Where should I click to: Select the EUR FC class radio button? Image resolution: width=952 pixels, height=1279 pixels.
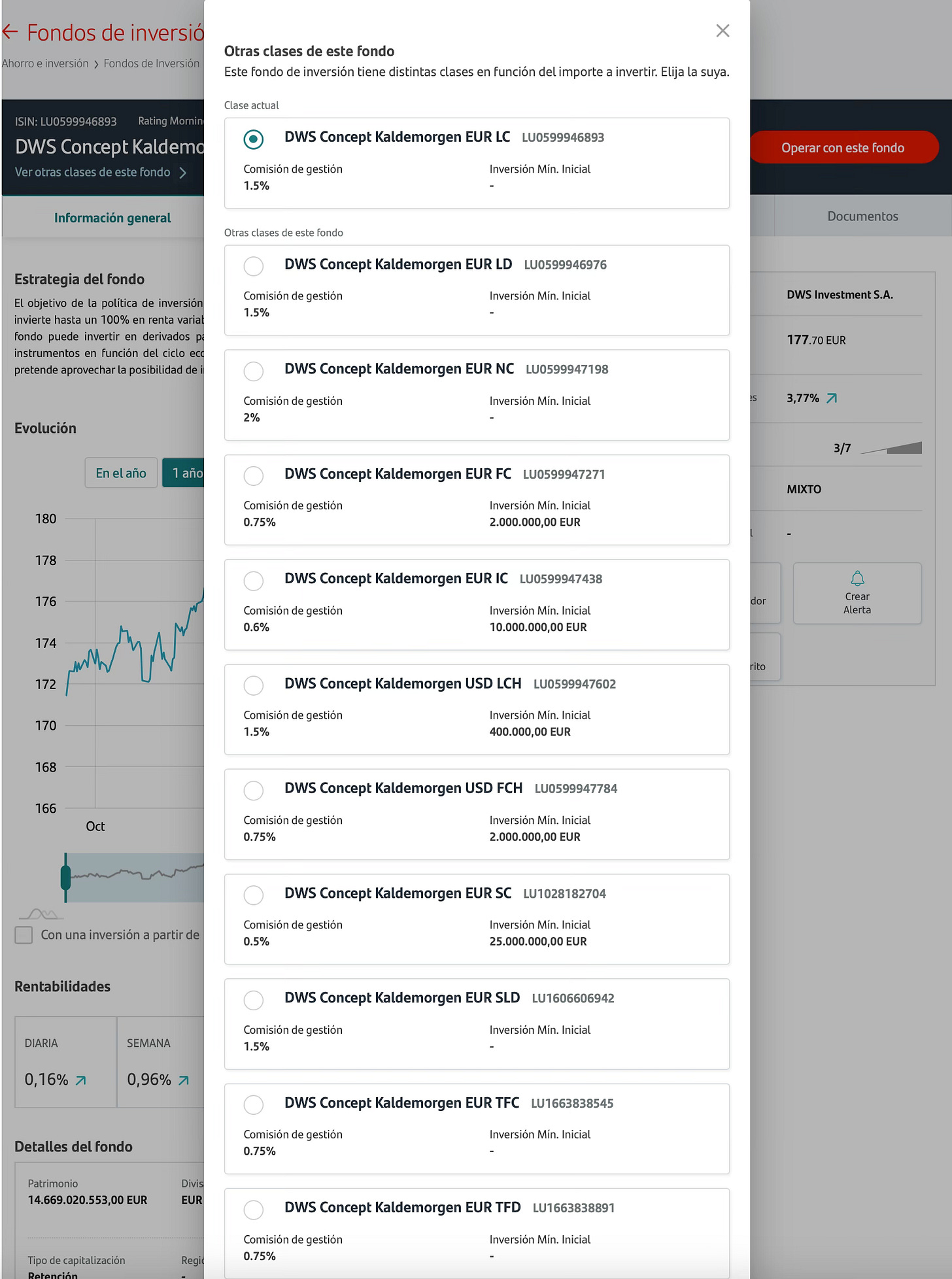click(254, 475)
